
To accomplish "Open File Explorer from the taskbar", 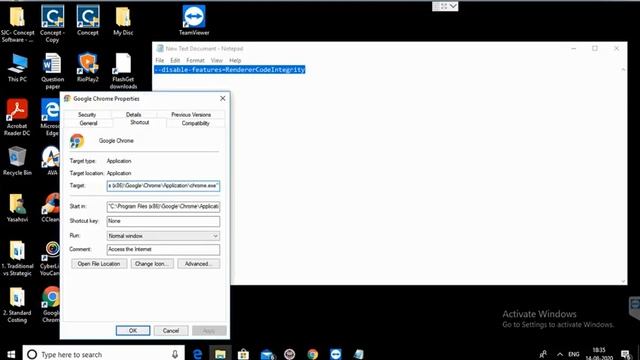I will (220, 354).
